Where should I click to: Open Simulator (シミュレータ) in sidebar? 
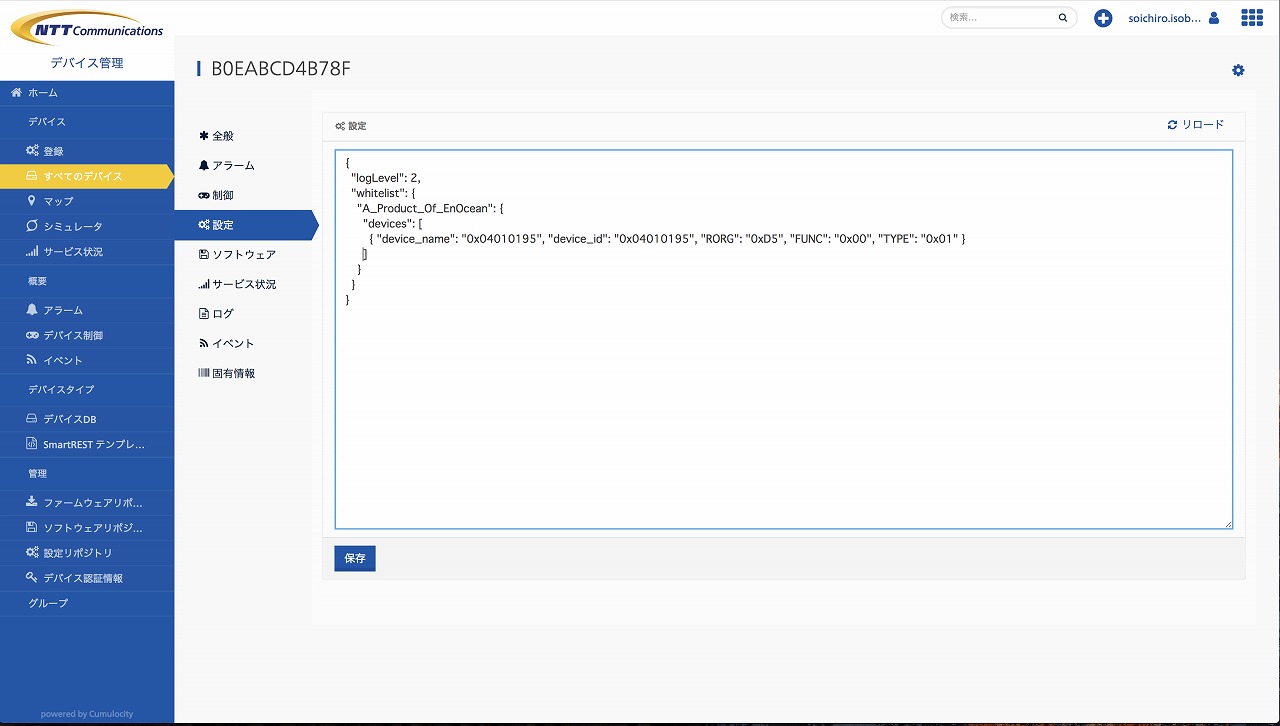tap(87, 226)
